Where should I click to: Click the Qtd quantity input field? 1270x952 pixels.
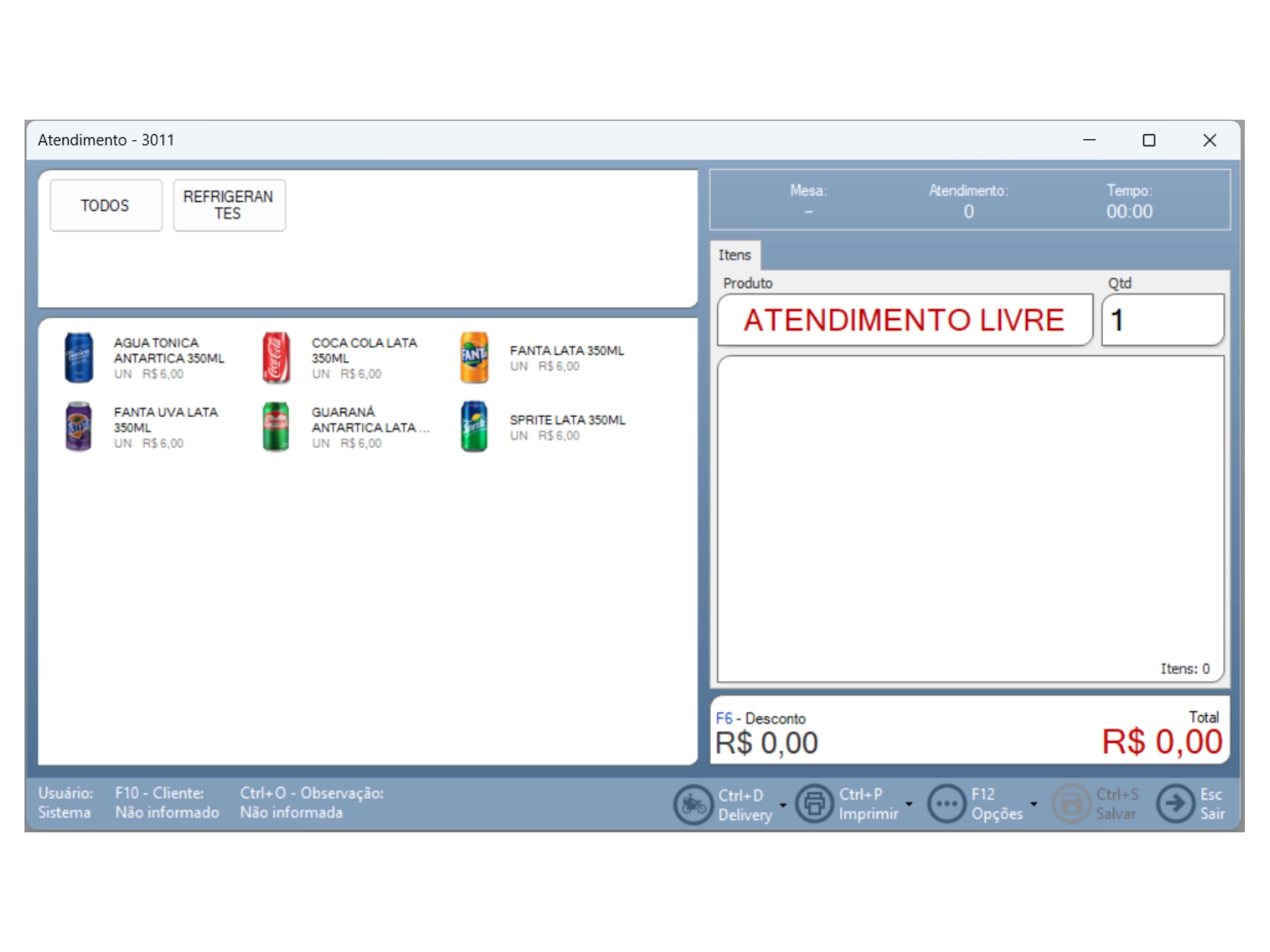pyautogui.click(x=1162, y=320)
